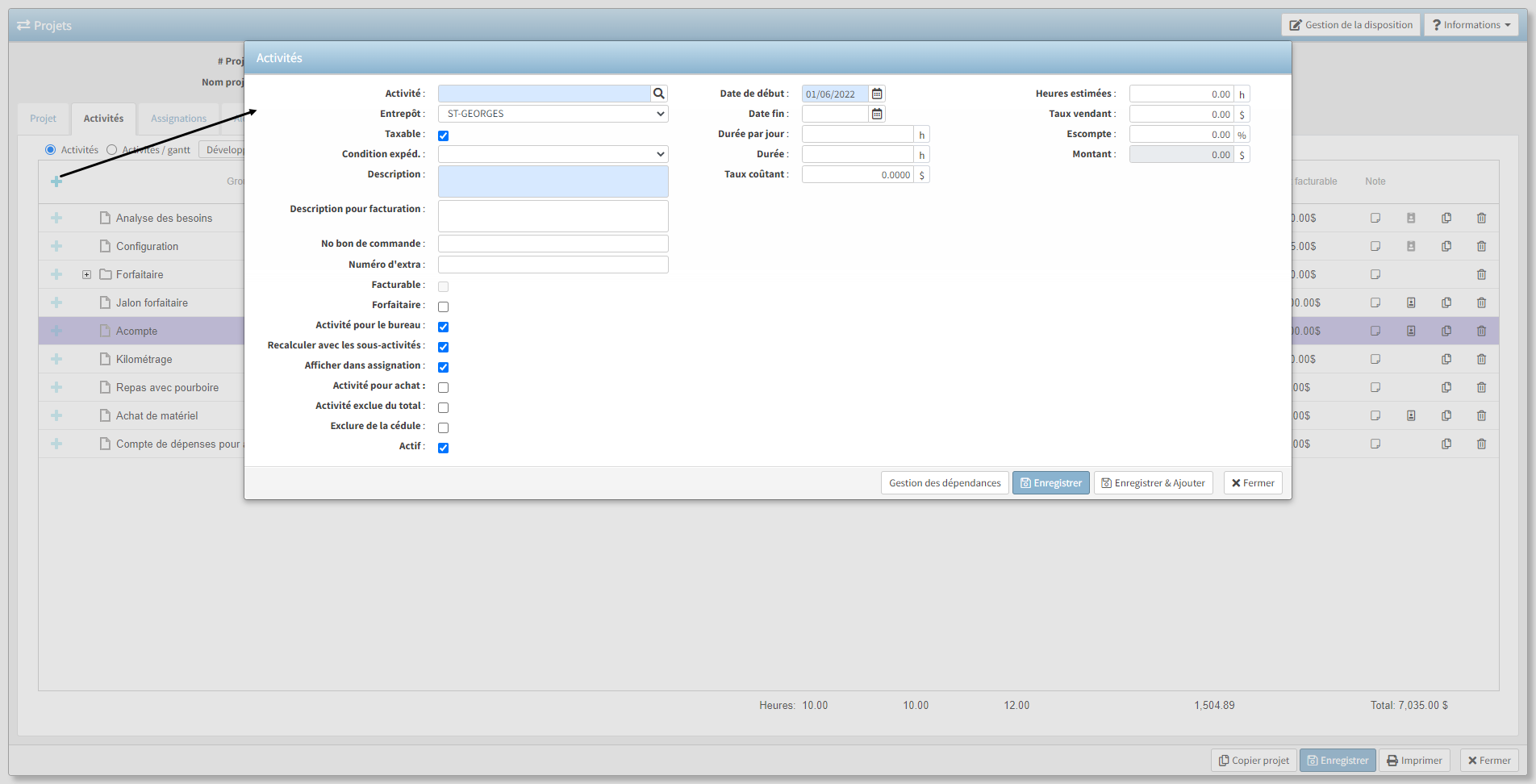Enable the Forfaitaire checkbox
Image resolution: width=1536 pixels, height=784 pixels.
(443, 307)
